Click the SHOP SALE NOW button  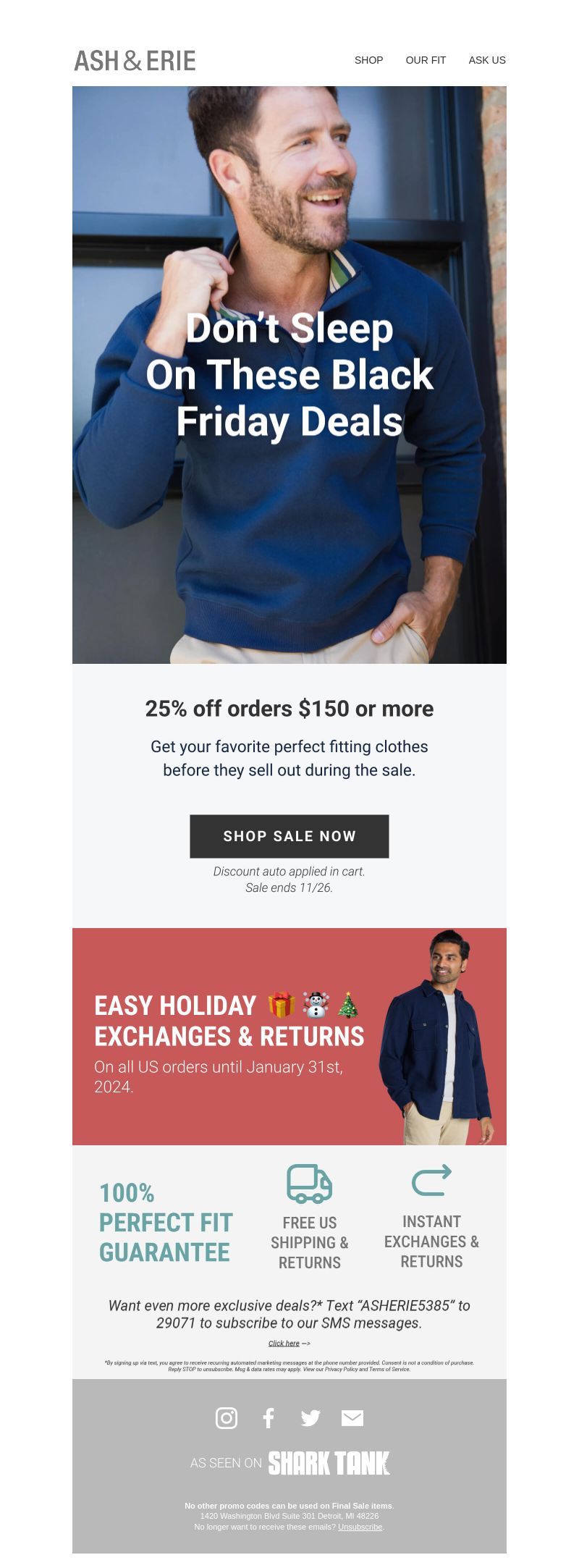[289, 836]
